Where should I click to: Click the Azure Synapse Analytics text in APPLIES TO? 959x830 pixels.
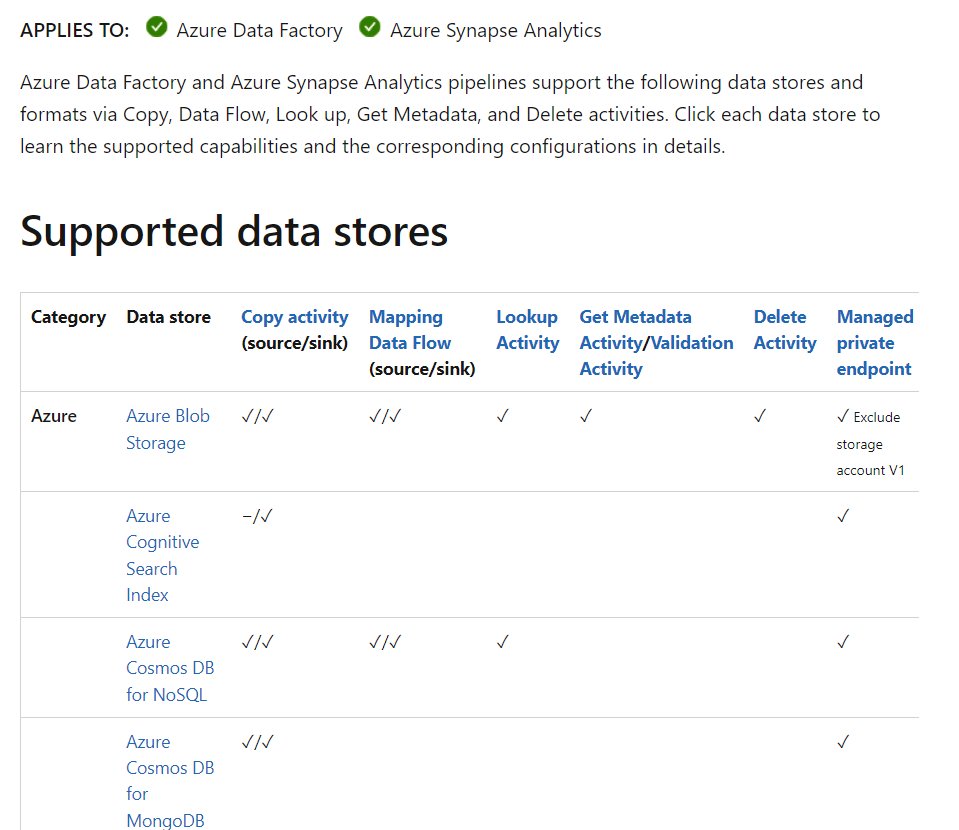tap(496, 30)
